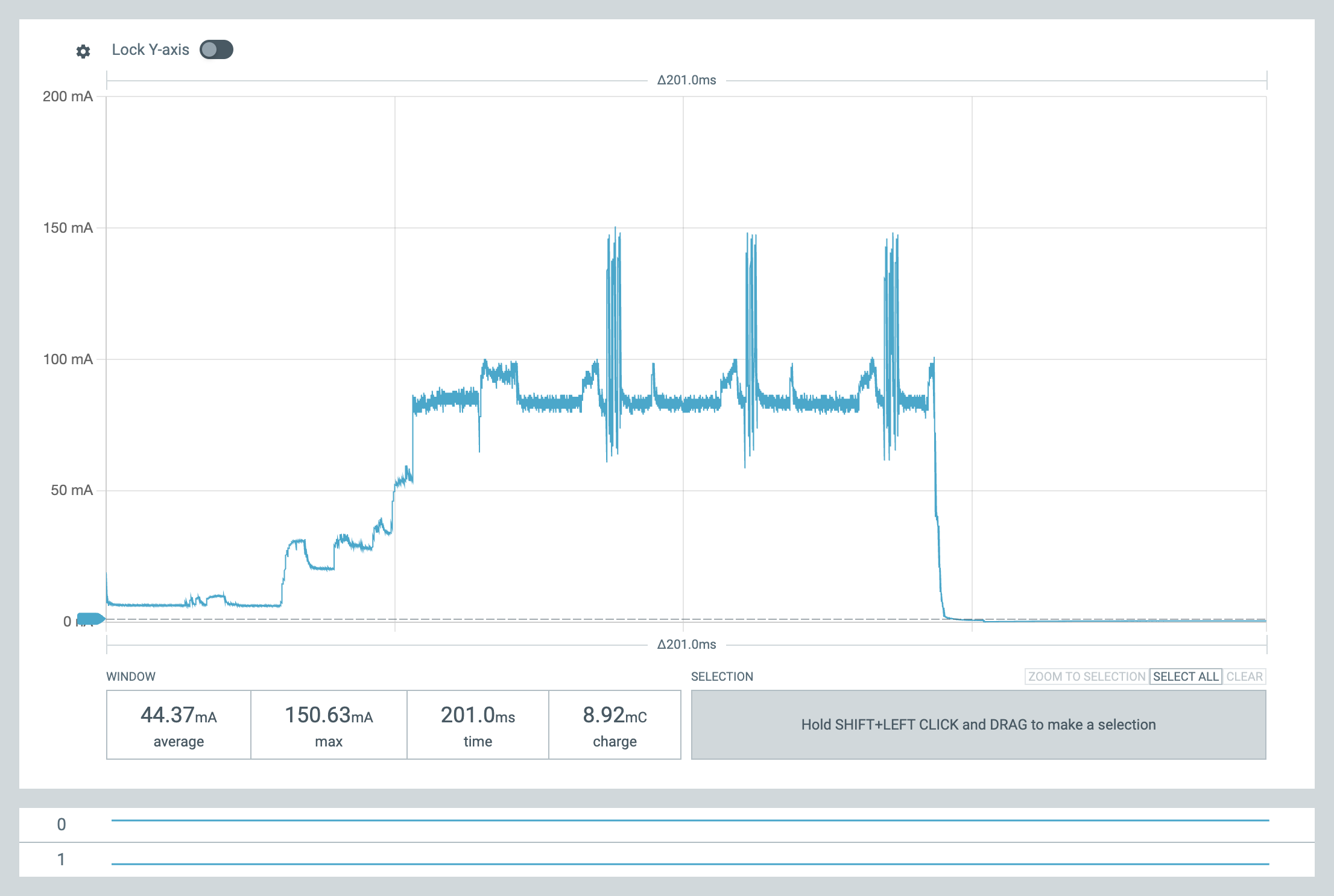Image resolution: width=1334 pixels, height=896 pixels.
Task: Click the Lock Y-axis label text
Action: (150, 49)
